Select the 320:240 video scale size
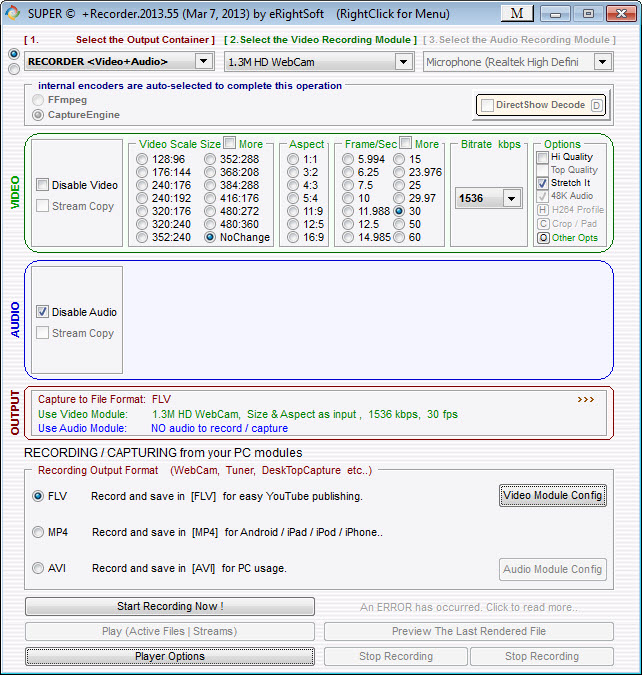The height and width of the screenshot is (675, 642). tap(142, 224)
